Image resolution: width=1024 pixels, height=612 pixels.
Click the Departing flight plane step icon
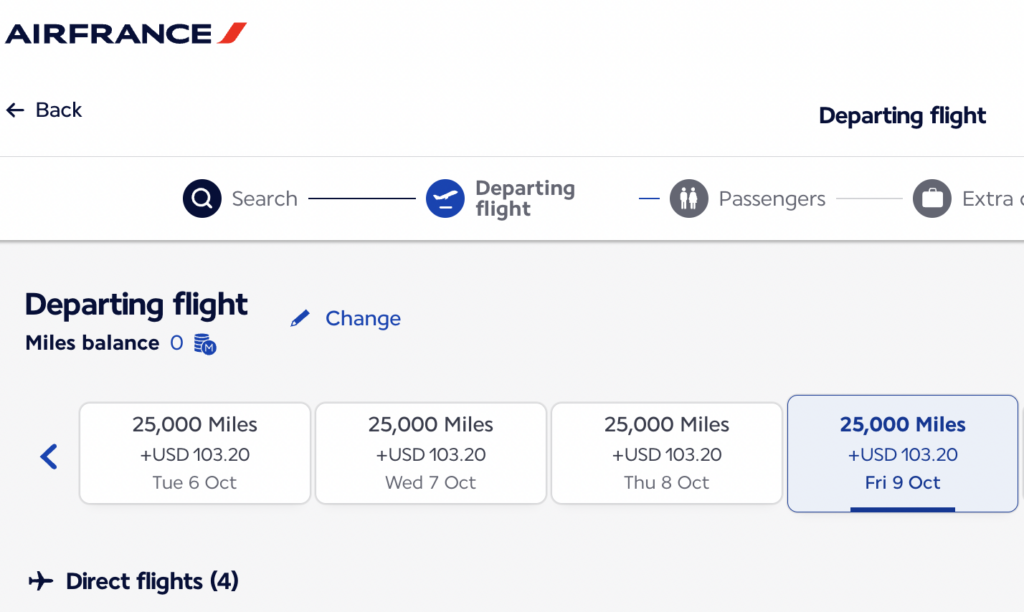tap(445, 199)
